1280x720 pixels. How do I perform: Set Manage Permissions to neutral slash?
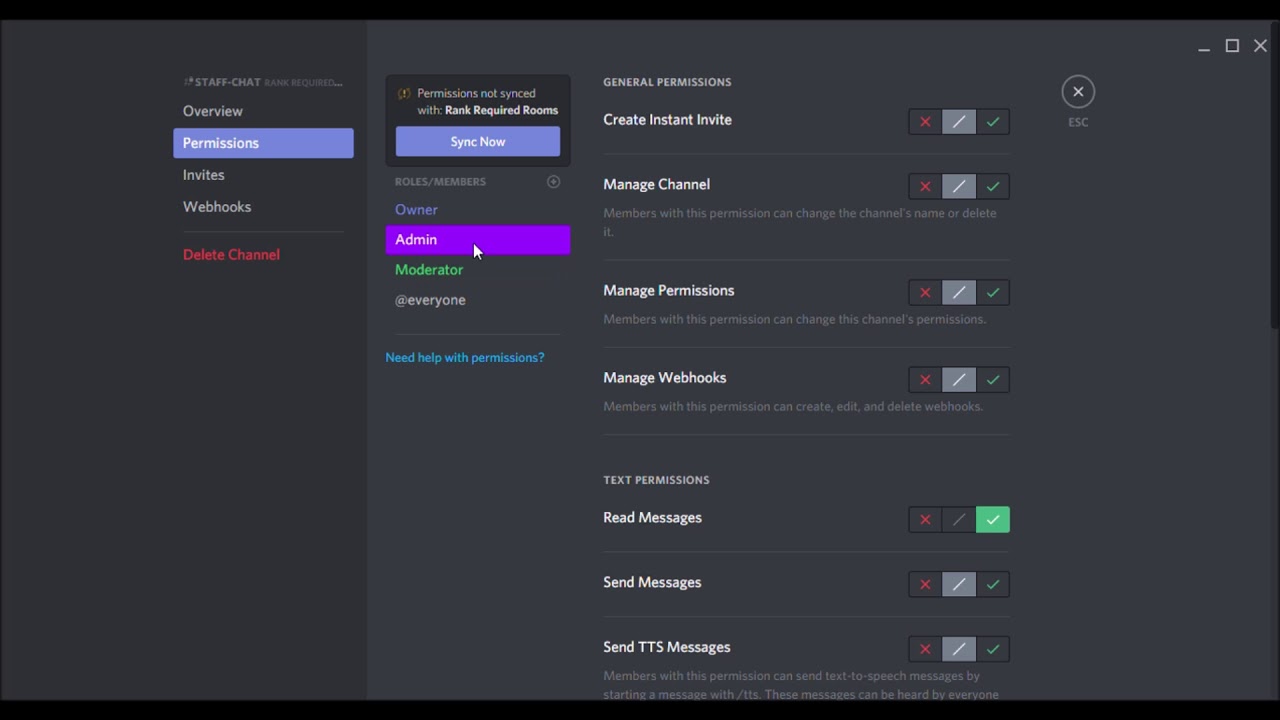click(x=959, y=293)
